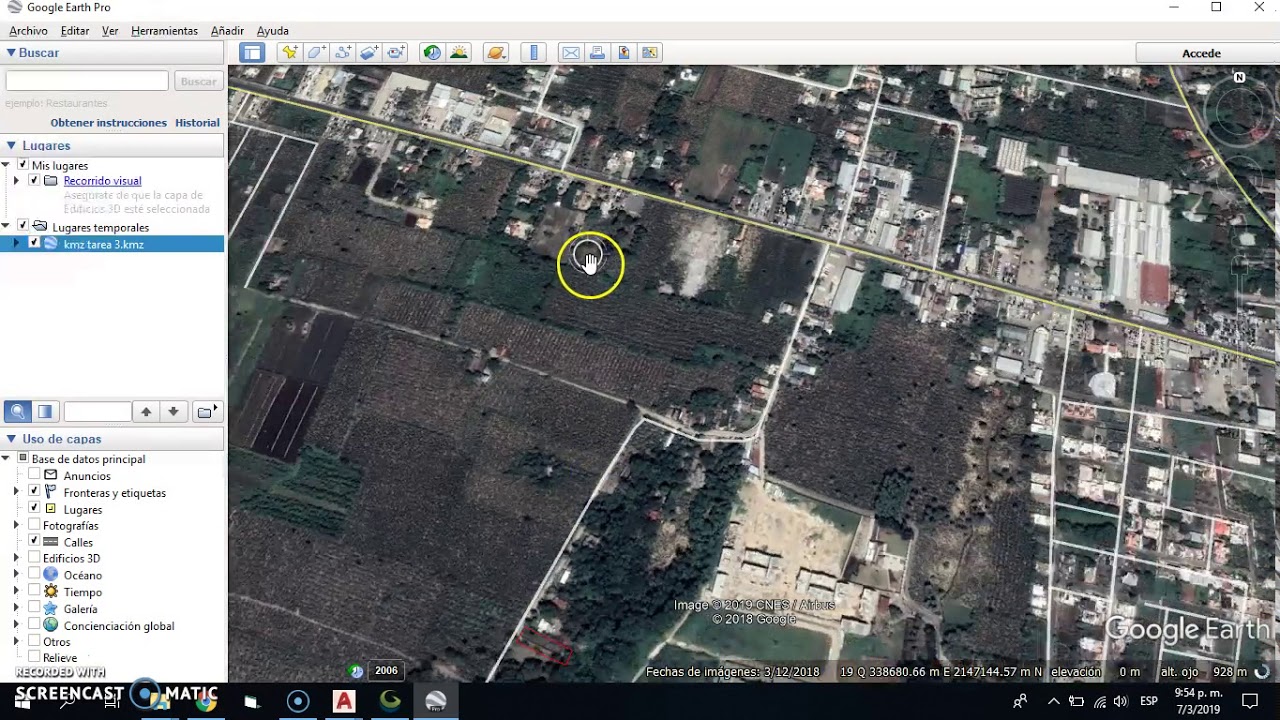Uncheck the Lugares temporales checkbox

point(23,227)
